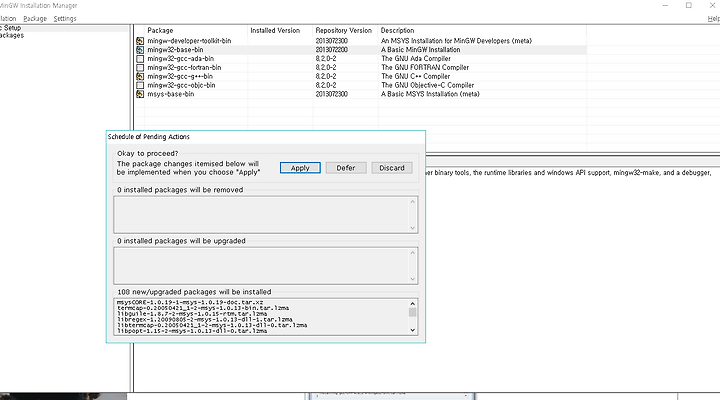Viewport: 720px width, 400px height.
Task: Select libpopt-1.15-2 dll entry
Action: tap(192, 331)
